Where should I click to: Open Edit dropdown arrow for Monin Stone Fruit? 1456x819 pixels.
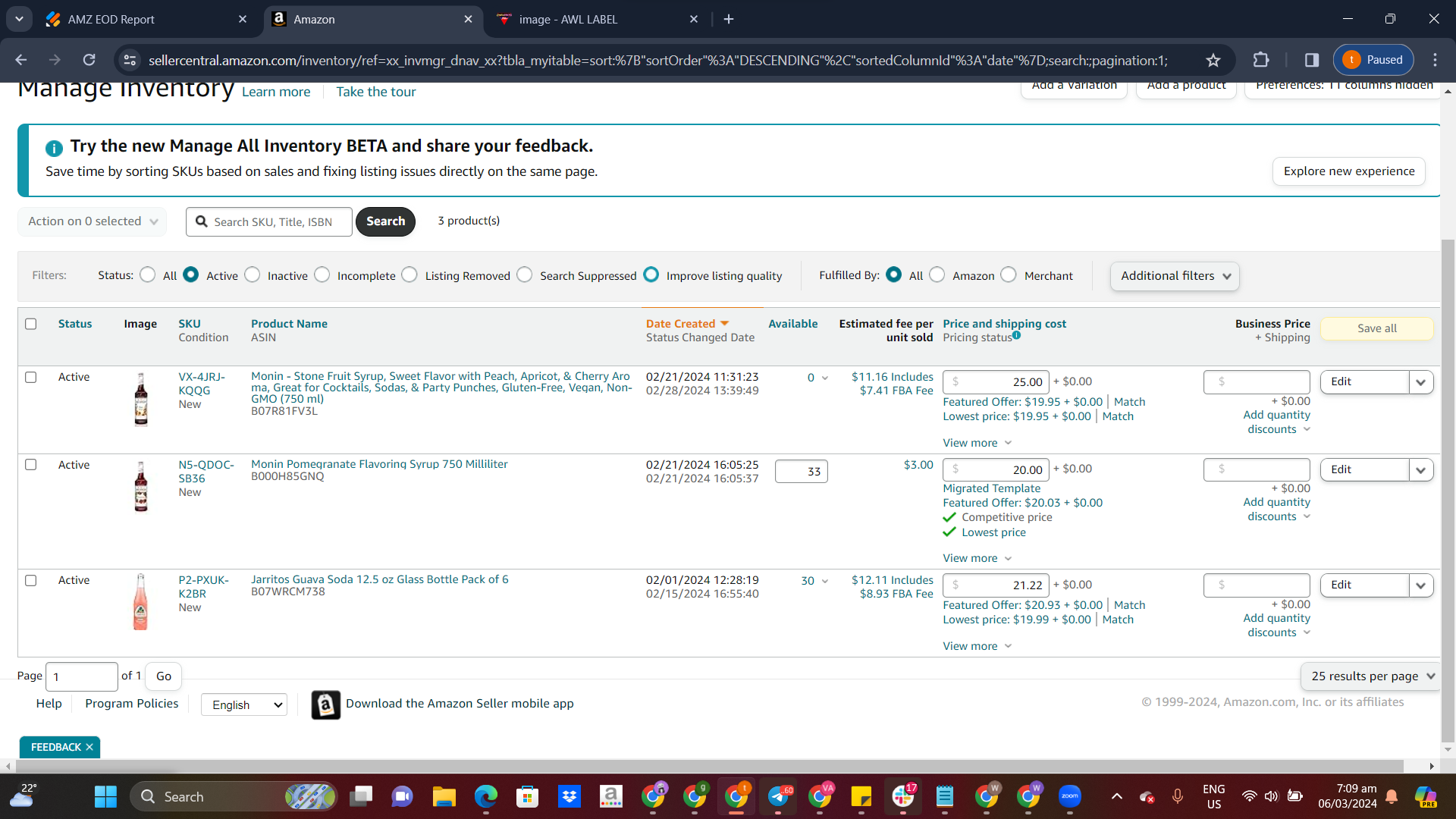(1420, 382)
